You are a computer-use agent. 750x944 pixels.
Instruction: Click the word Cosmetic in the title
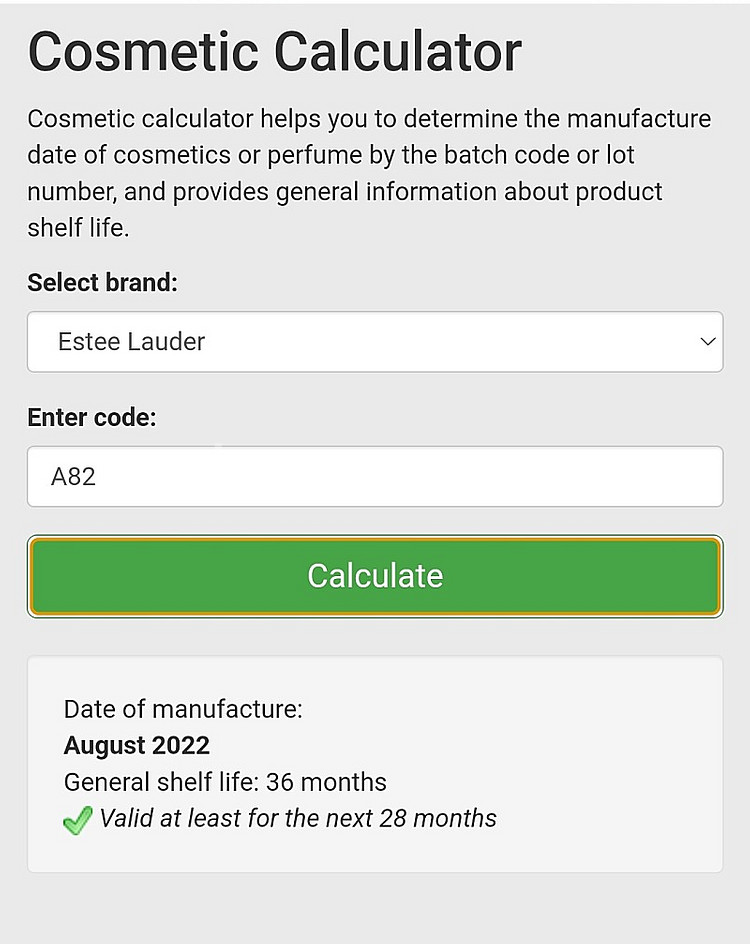point(143,52)
